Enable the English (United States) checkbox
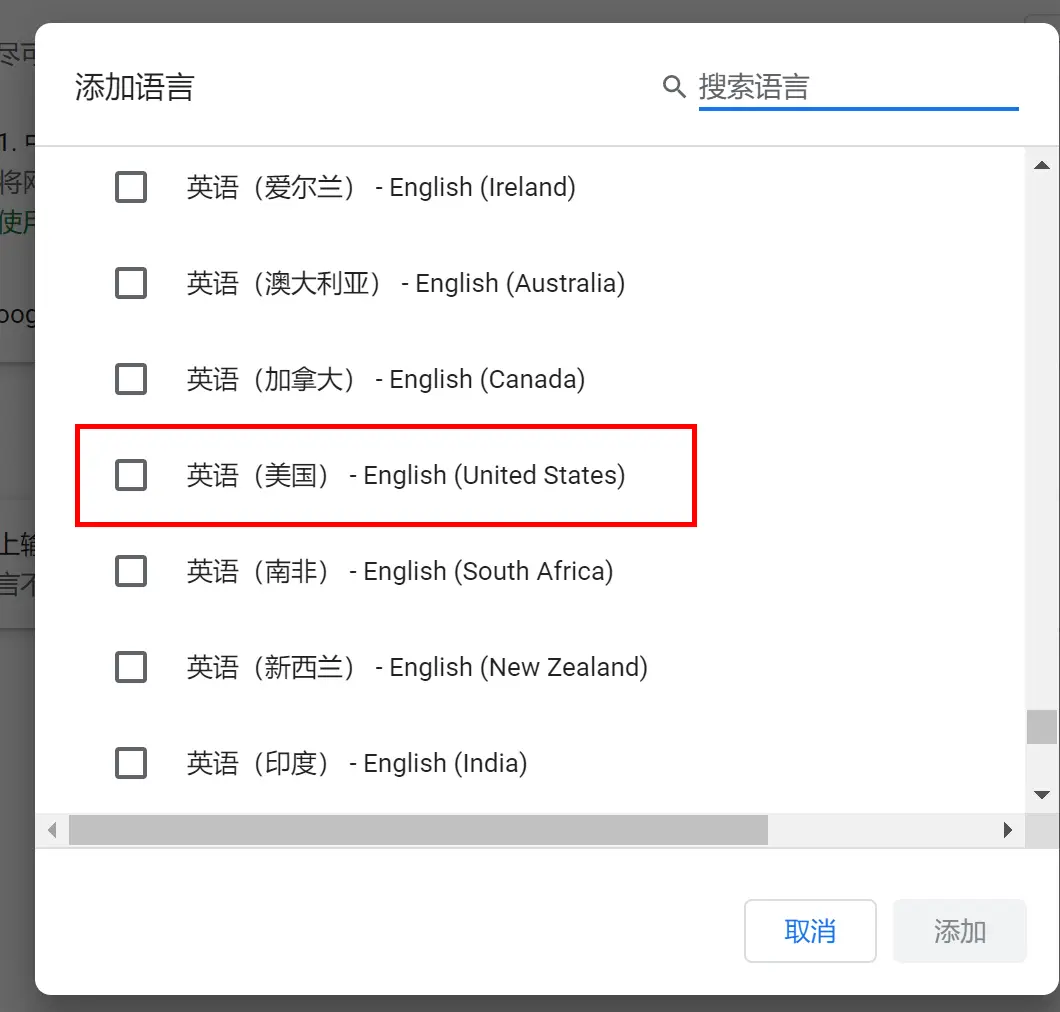 [x=130, y=475]
